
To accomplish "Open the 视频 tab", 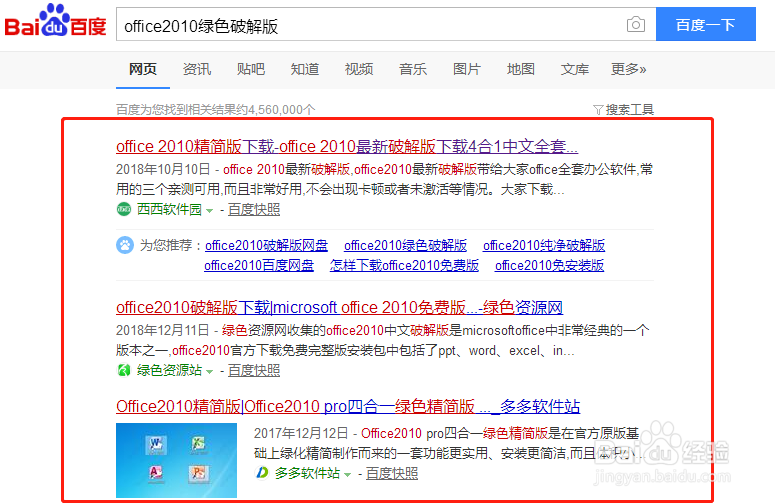I will pos(359,69).
